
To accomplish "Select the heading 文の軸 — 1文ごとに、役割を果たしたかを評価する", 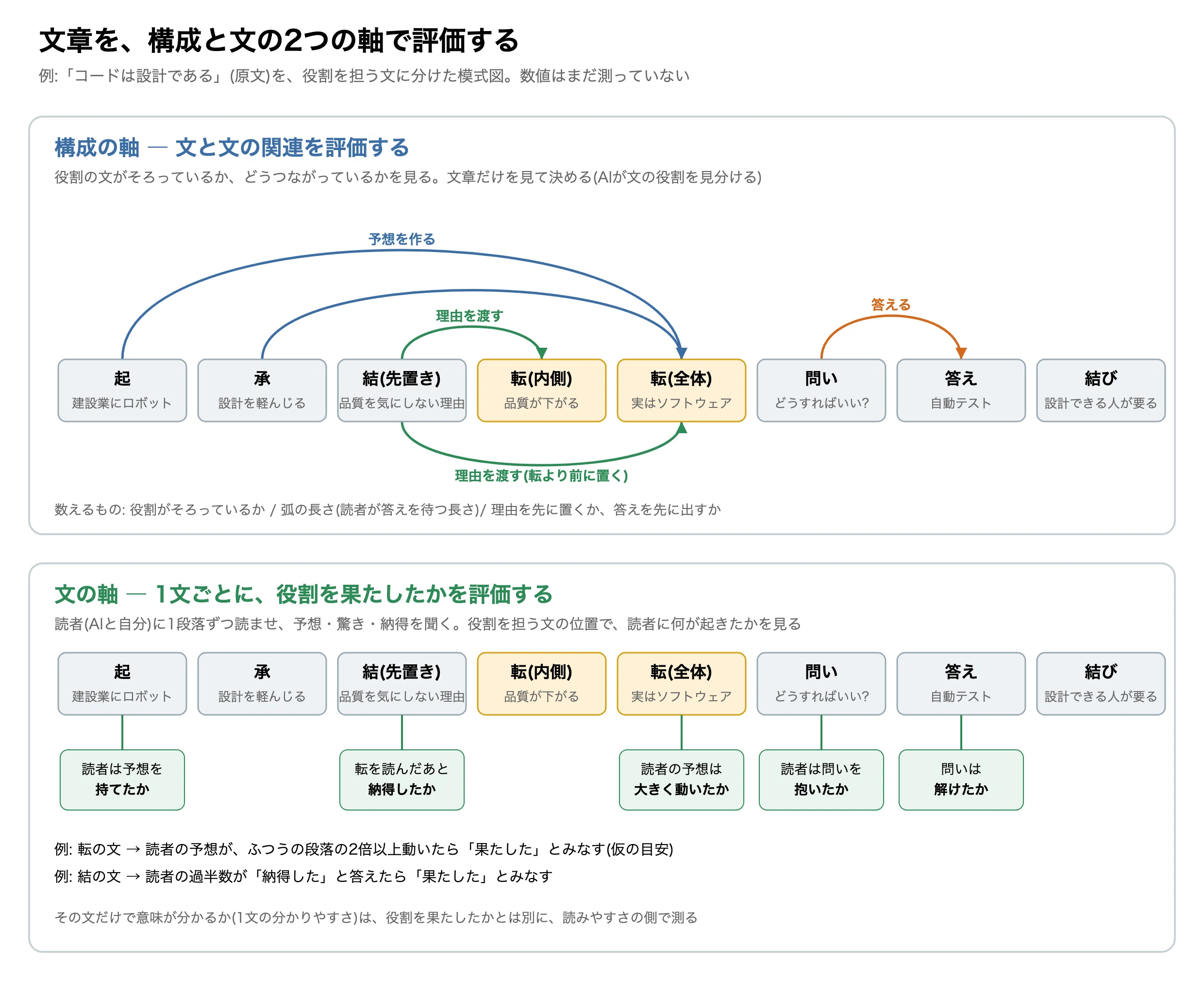I will [303, 594].
